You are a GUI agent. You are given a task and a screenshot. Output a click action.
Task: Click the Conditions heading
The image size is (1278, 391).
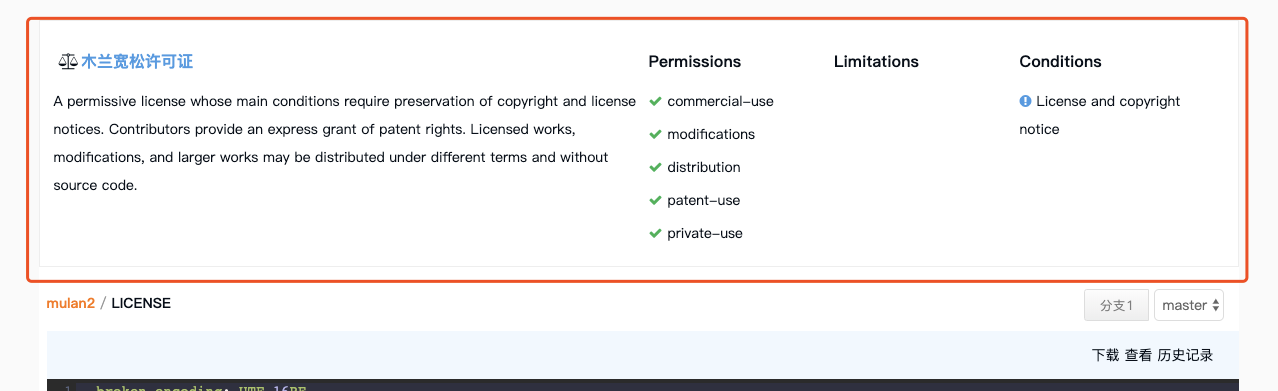click(x=1060, y=62)
